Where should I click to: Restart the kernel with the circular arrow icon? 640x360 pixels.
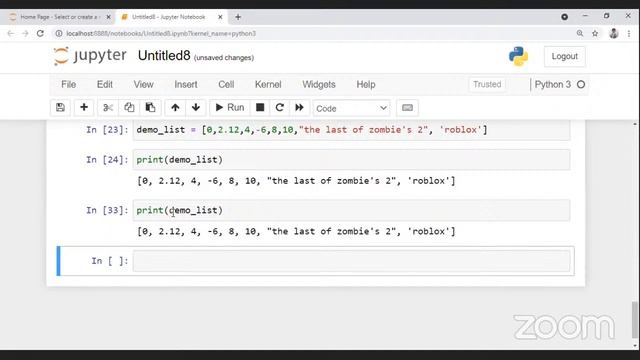point(280,108)
